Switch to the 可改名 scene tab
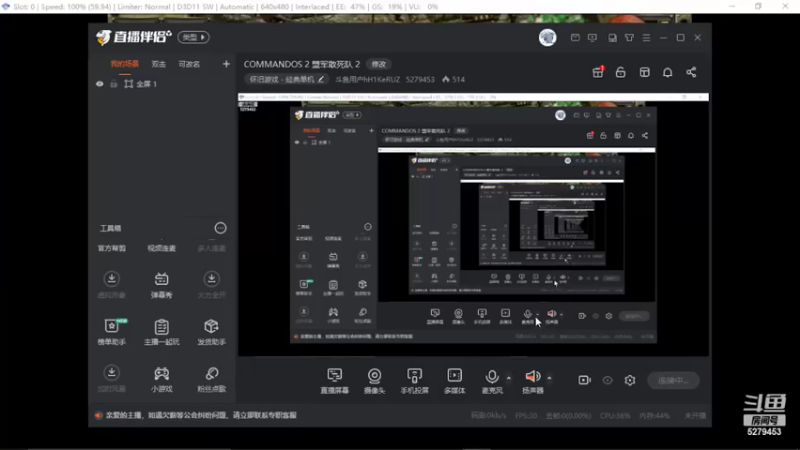 click(189, 64)
